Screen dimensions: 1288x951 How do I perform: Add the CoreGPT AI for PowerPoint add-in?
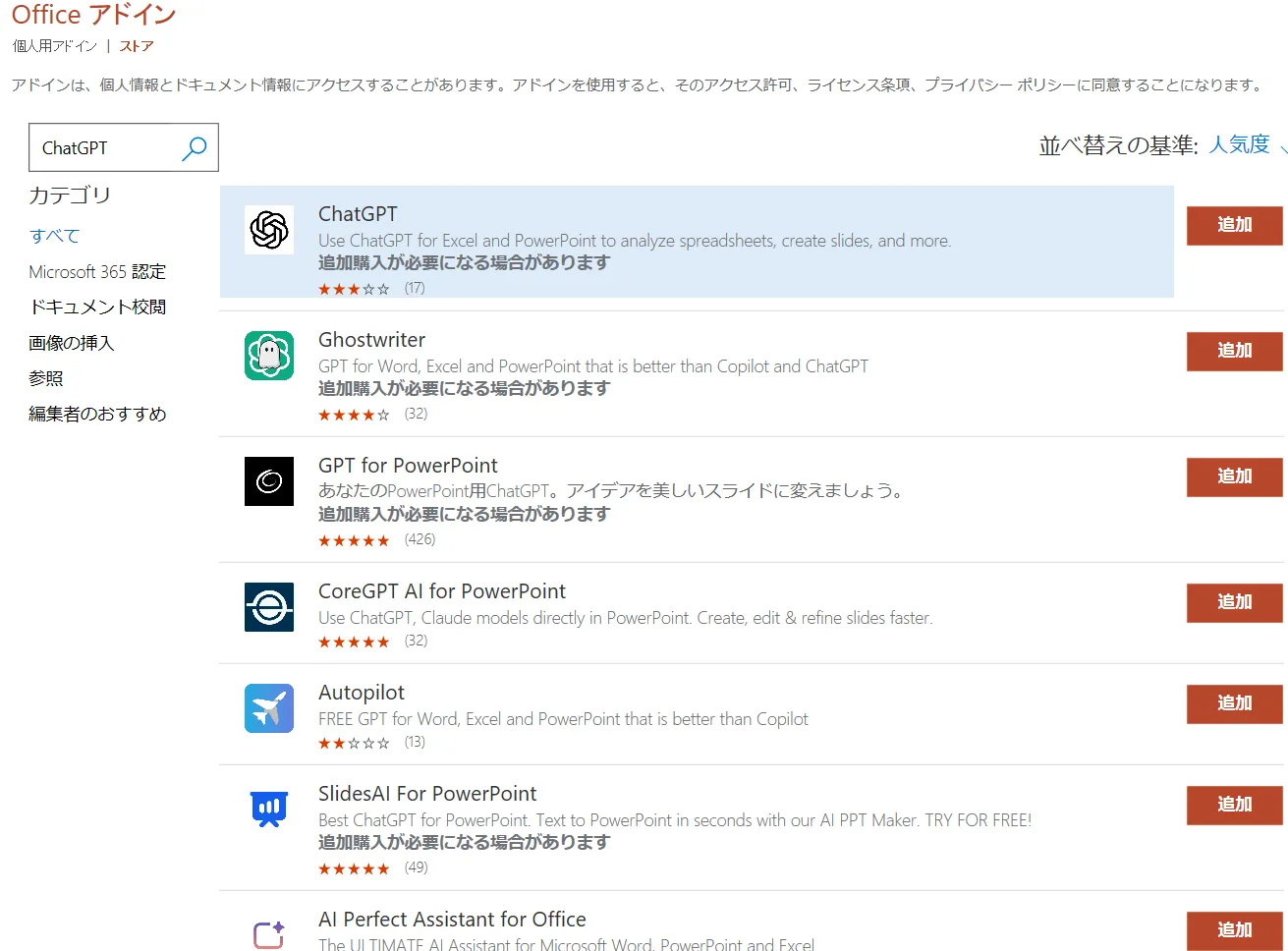1235,602
